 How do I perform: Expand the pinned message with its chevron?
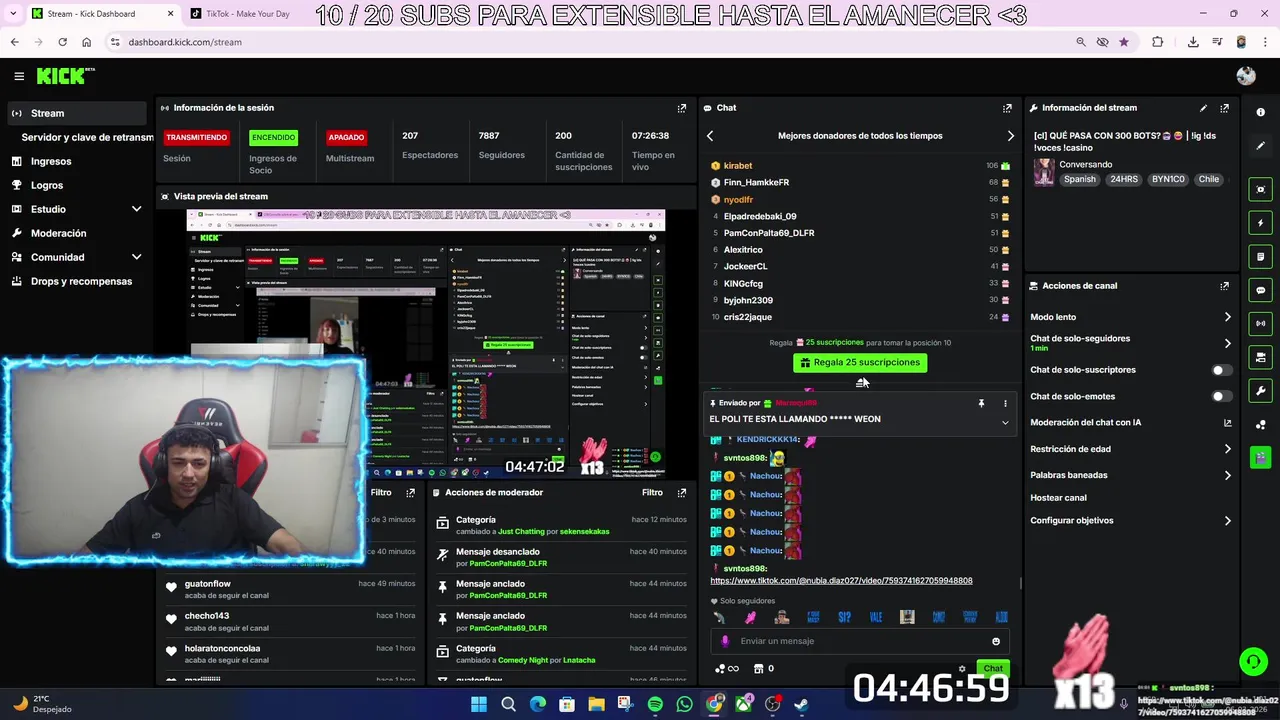click(1005, 422)
